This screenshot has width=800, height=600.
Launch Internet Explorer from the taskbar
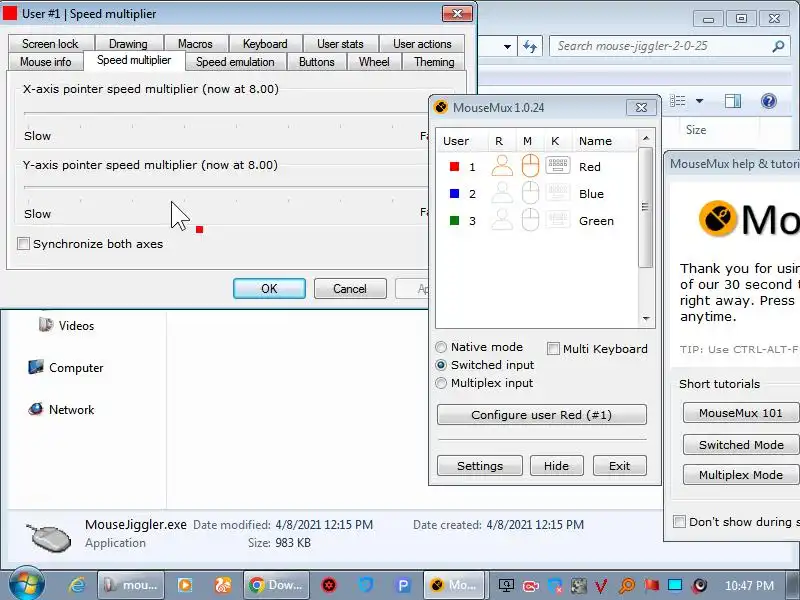[x=77, y=585]
